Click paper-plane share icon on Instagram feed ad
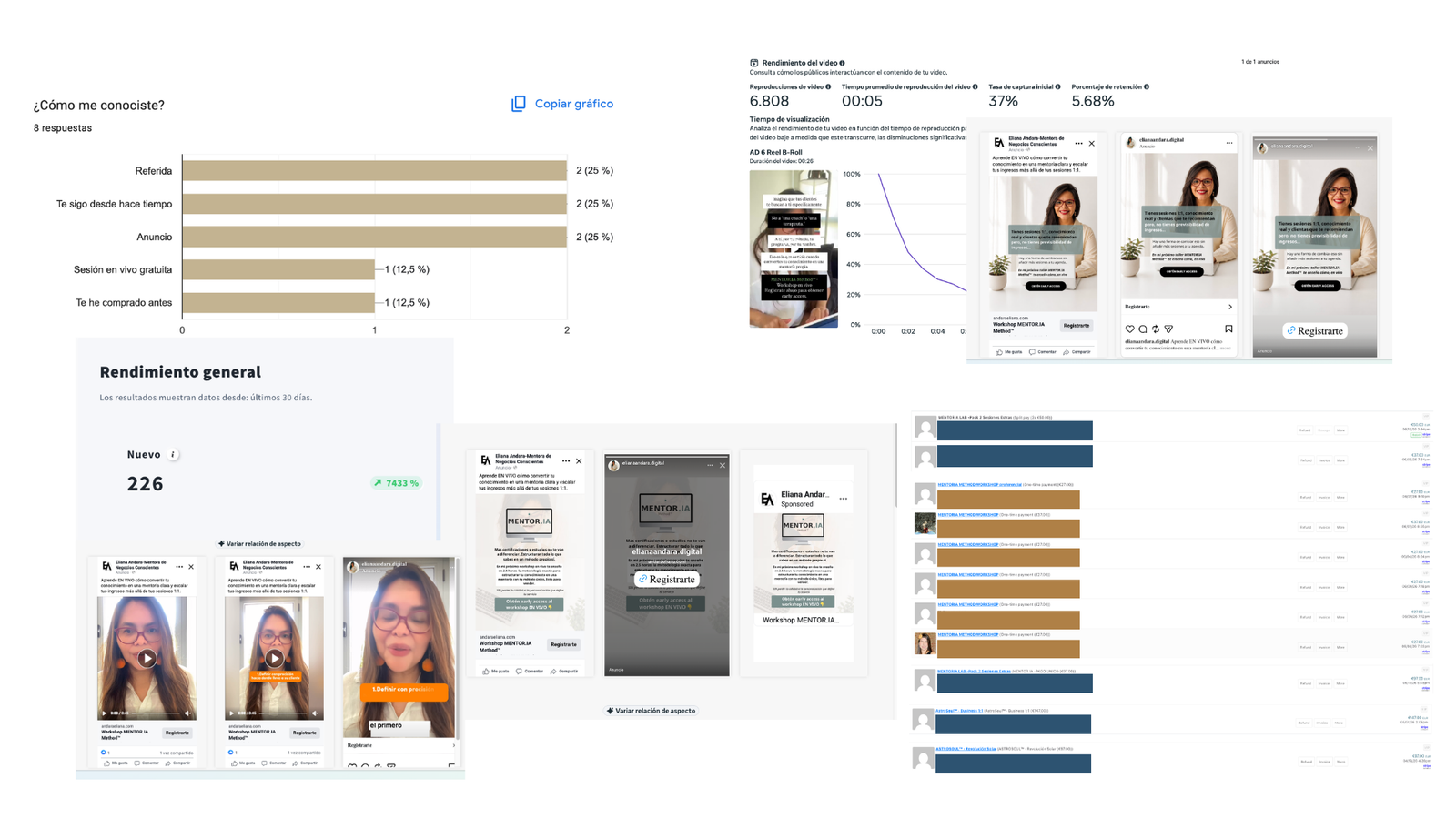 click(1168, 329)
